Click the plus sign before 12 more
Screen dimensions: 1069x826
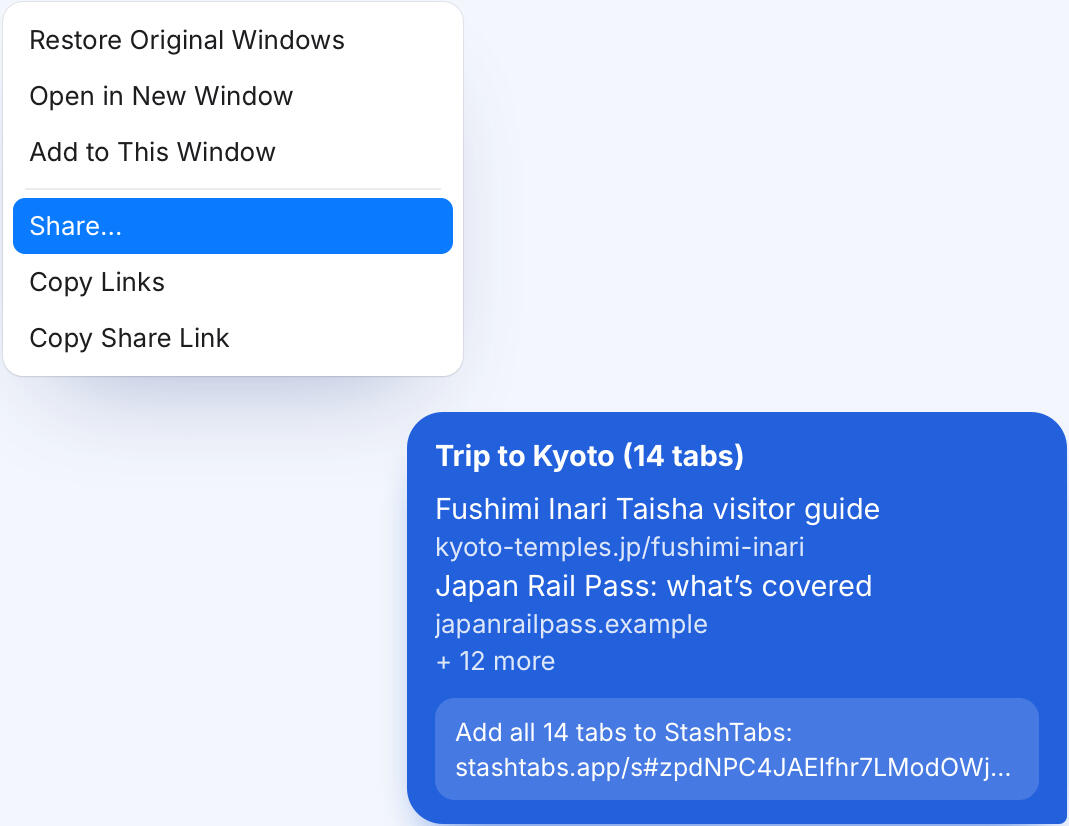(x=444, y=662)
